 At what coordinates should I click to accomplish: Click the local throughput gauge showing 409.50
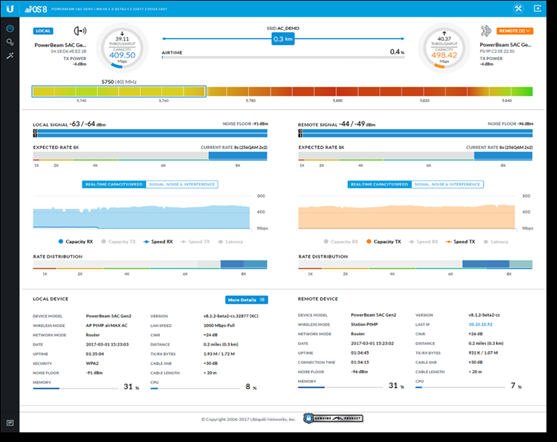[x=122, y=48]
